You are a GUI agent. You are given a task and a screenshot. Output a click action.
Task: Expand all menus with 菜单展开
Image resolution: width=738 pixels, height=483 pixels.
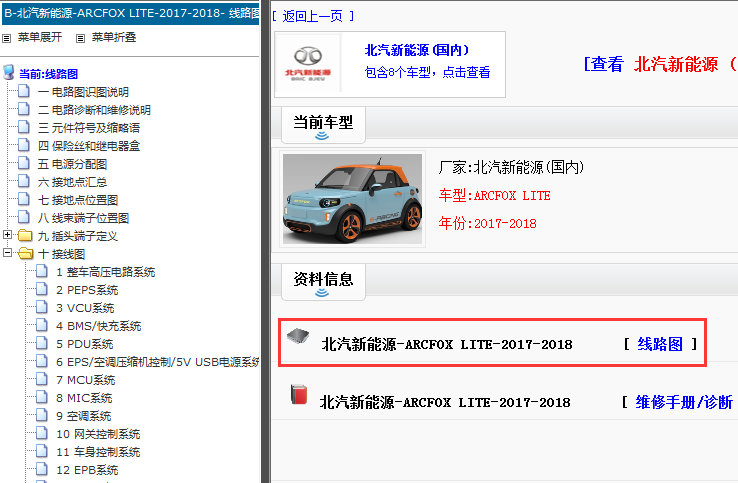click(x=40, y=37)
